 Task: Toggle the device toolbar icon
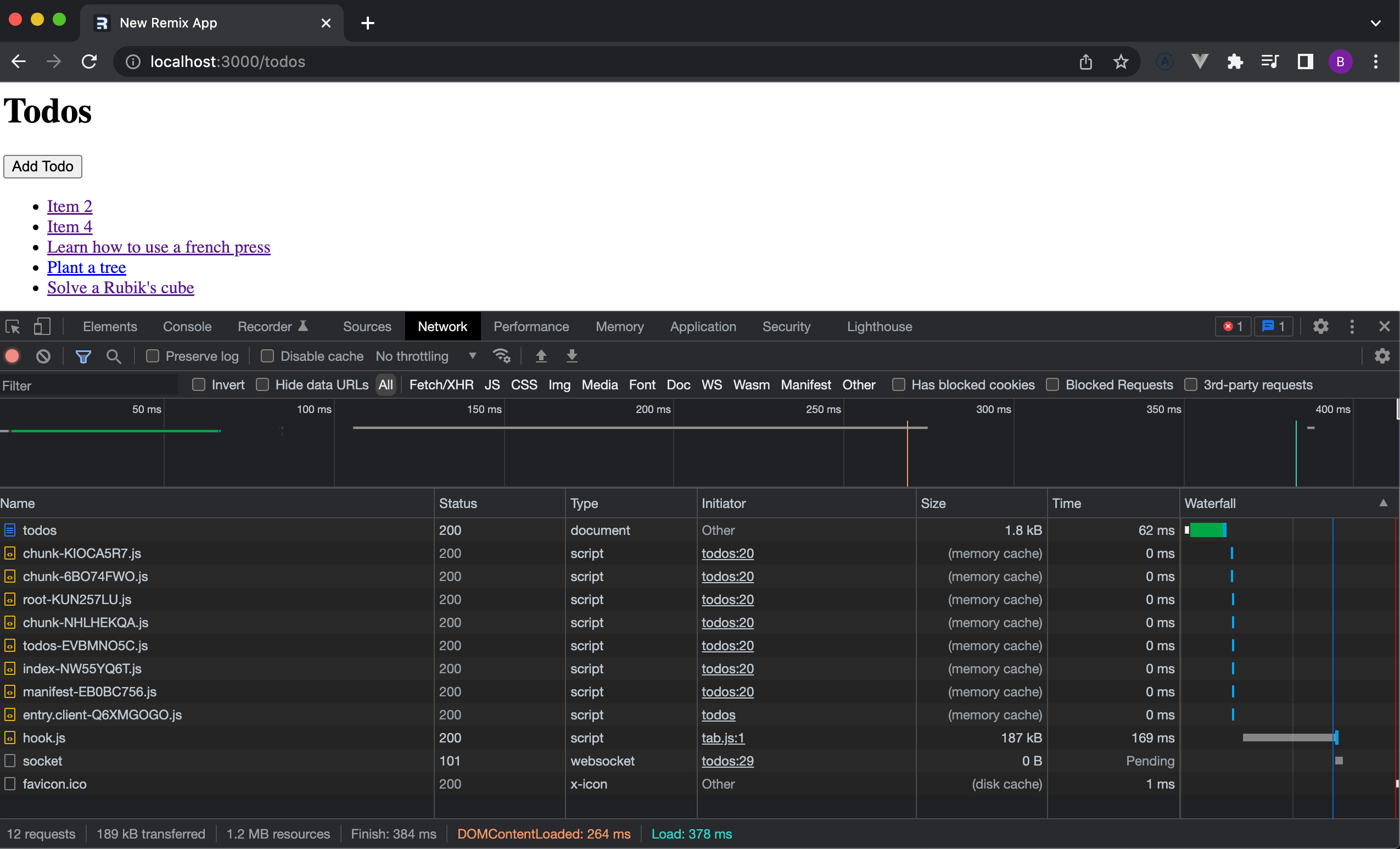[x=42, y=327]
